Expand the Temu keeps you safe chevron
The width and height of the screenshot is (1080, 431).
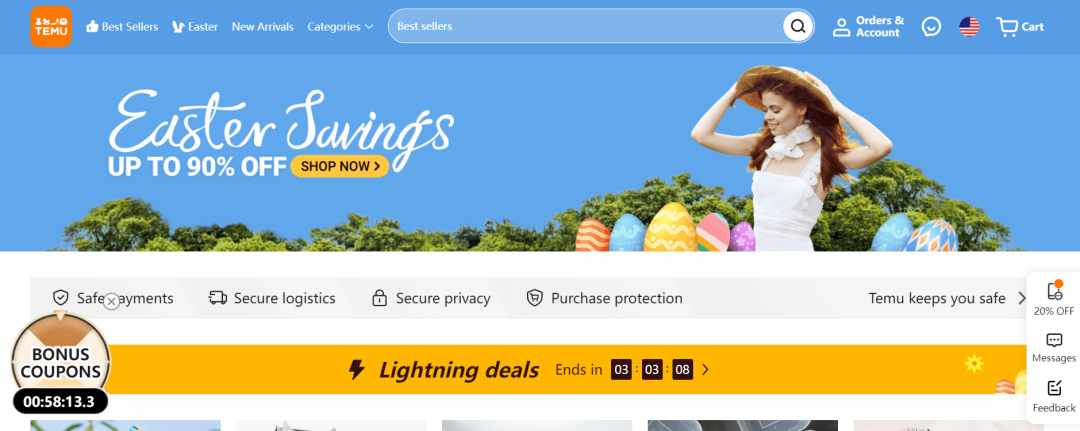pos(1022,298)
